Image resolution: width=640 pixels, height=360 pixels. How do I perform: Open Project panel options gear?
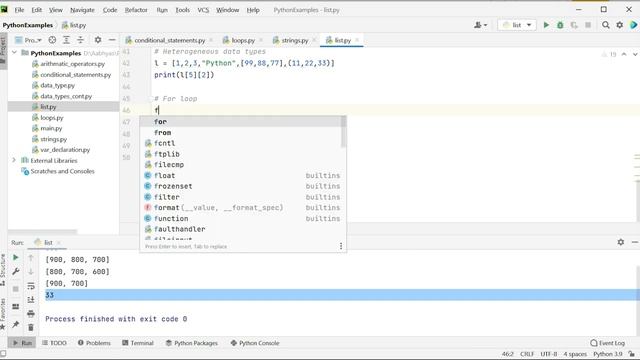98,40
